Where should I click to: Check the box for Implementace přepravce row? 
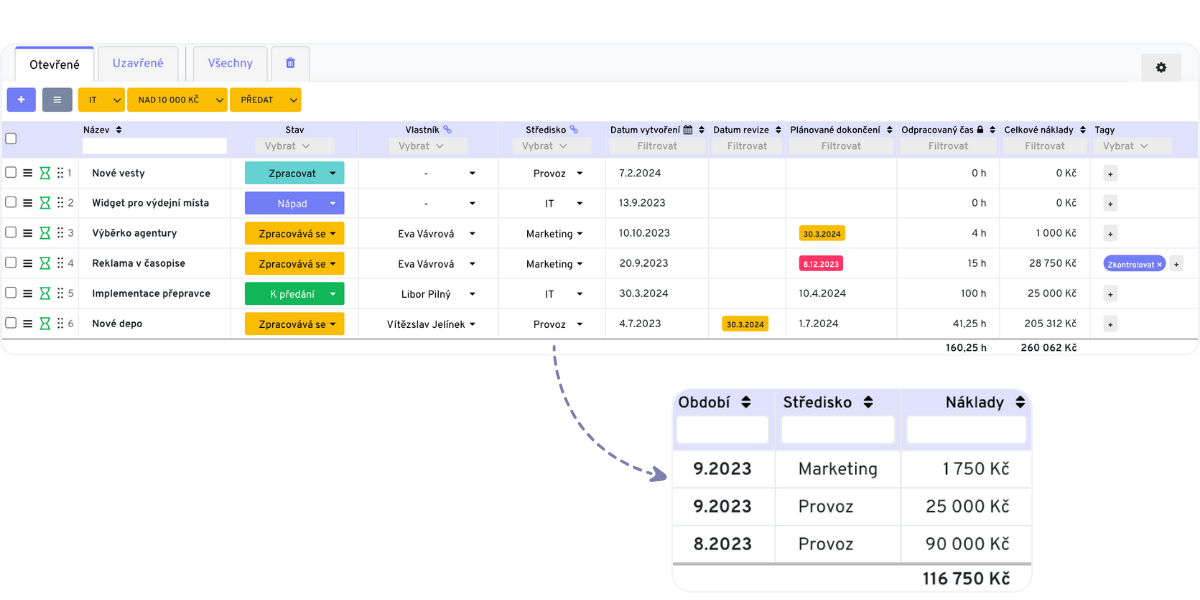point(11,294)
